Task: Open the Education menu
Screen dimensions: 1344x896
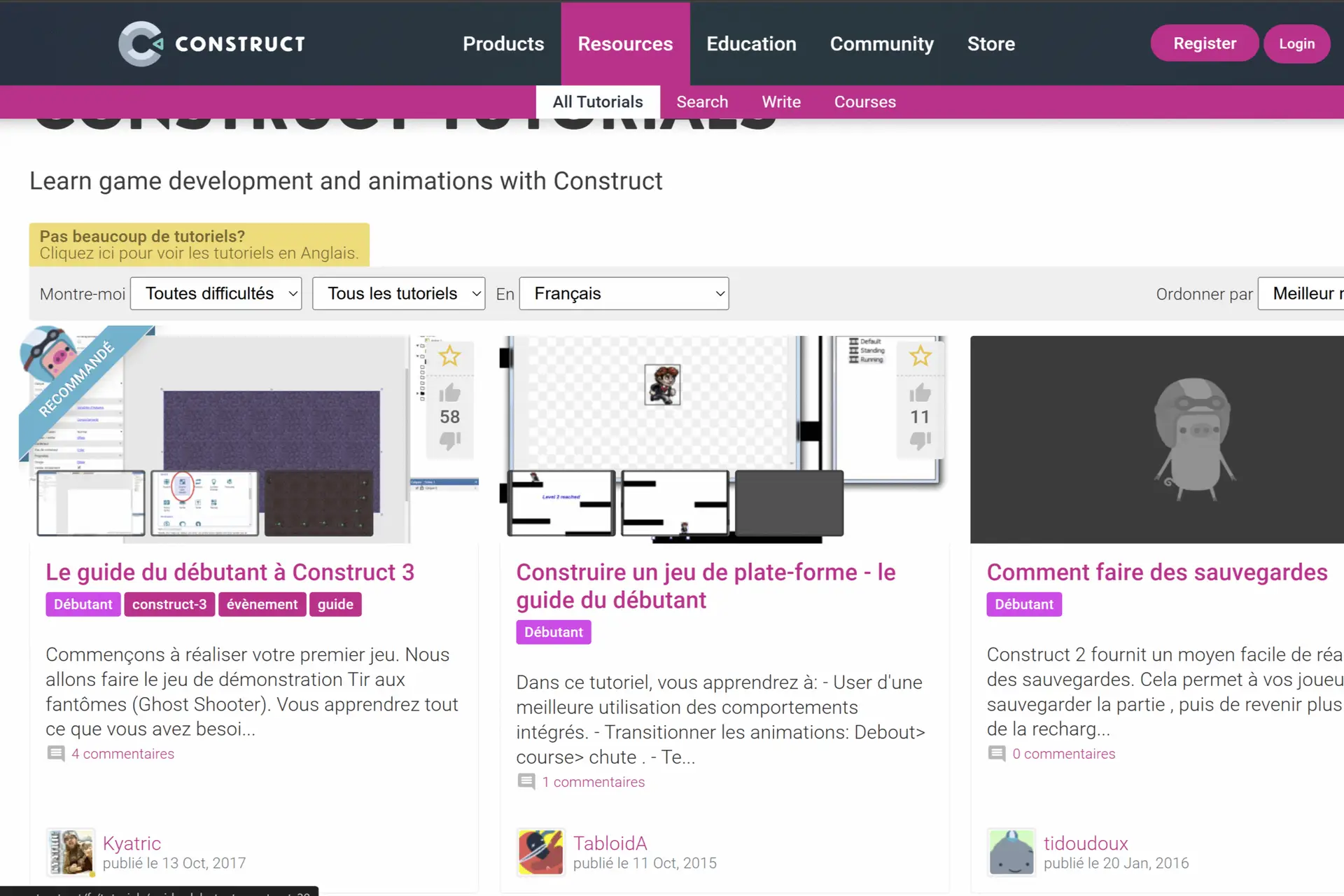Action: tap(751, 44)
